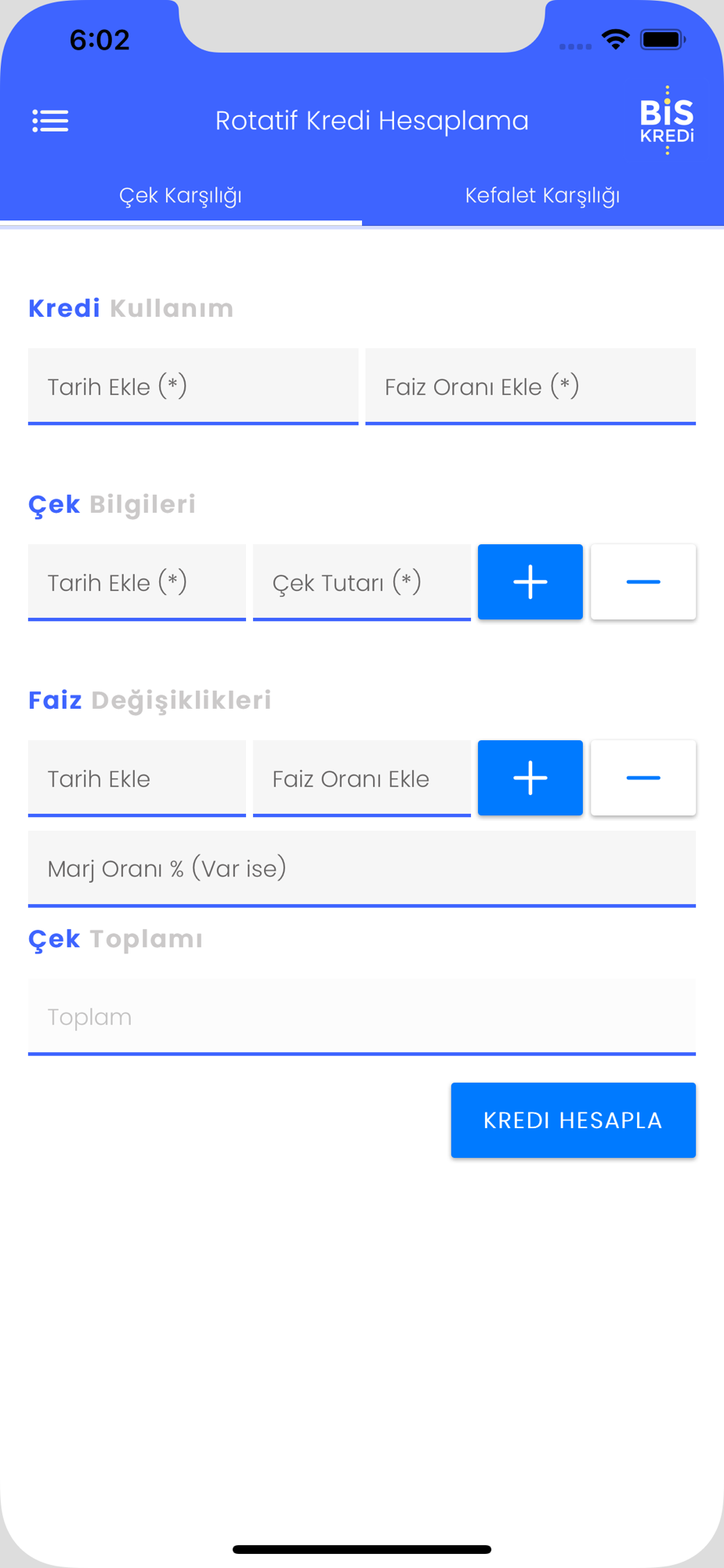Select Çek Bilgileri date field

click(137, 583)
